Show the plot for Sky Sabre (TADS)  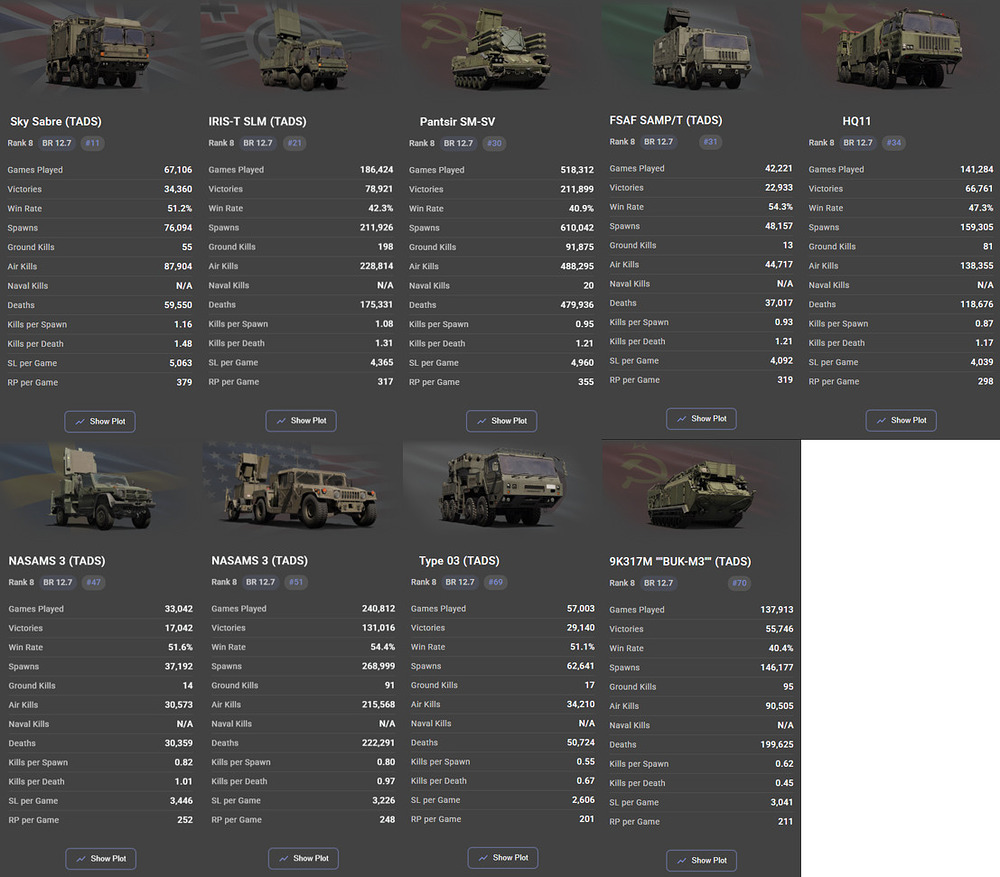99,422
